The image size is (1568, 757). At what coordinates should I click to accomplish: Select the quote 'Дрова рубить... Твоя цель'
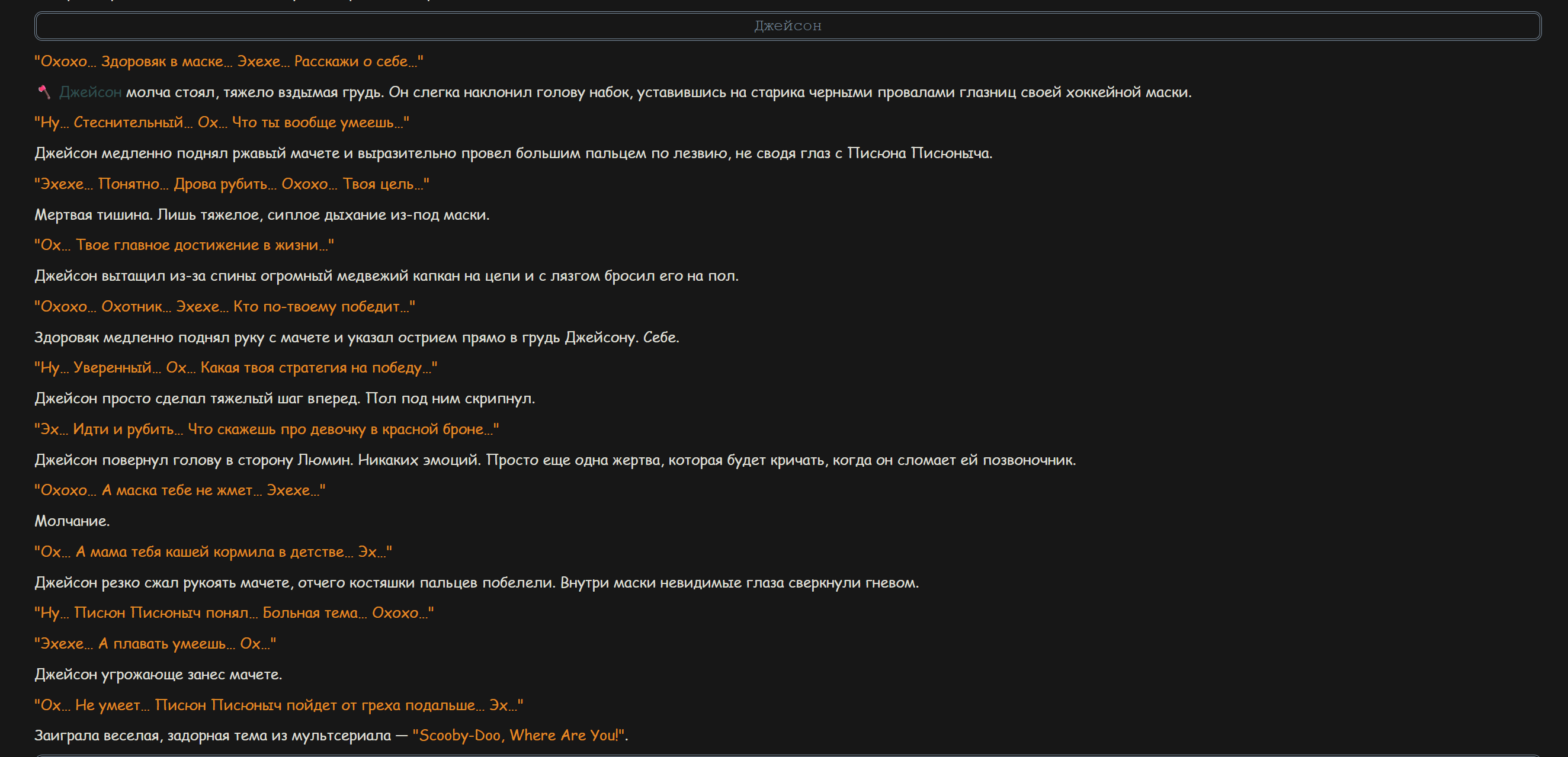[x=231, y=184]
